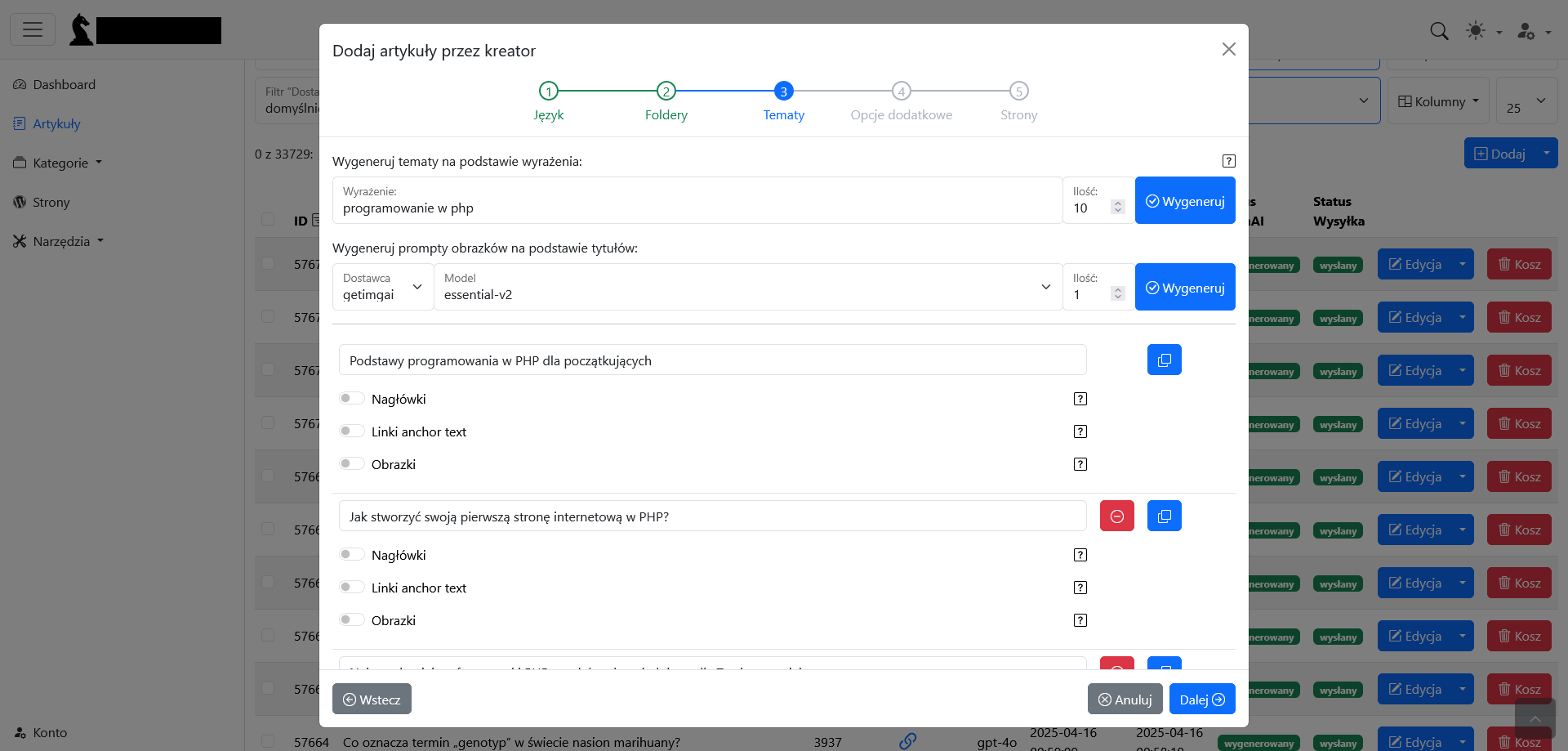1568x751 pixels.
Task: Cancel the wizard with Anuluj
Action: [1125, 699]
